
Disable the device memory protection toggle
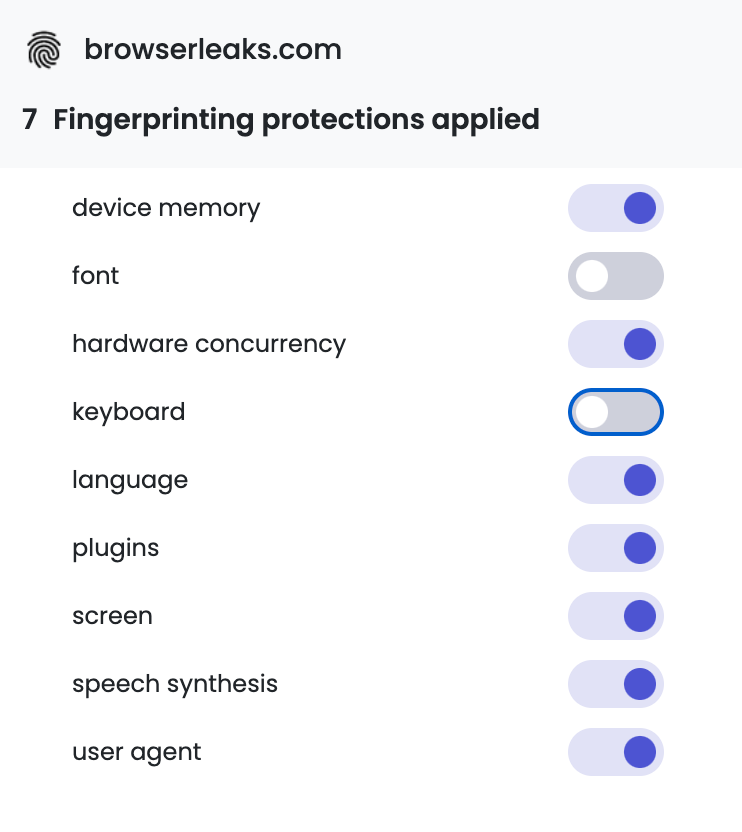coord(616,208)
